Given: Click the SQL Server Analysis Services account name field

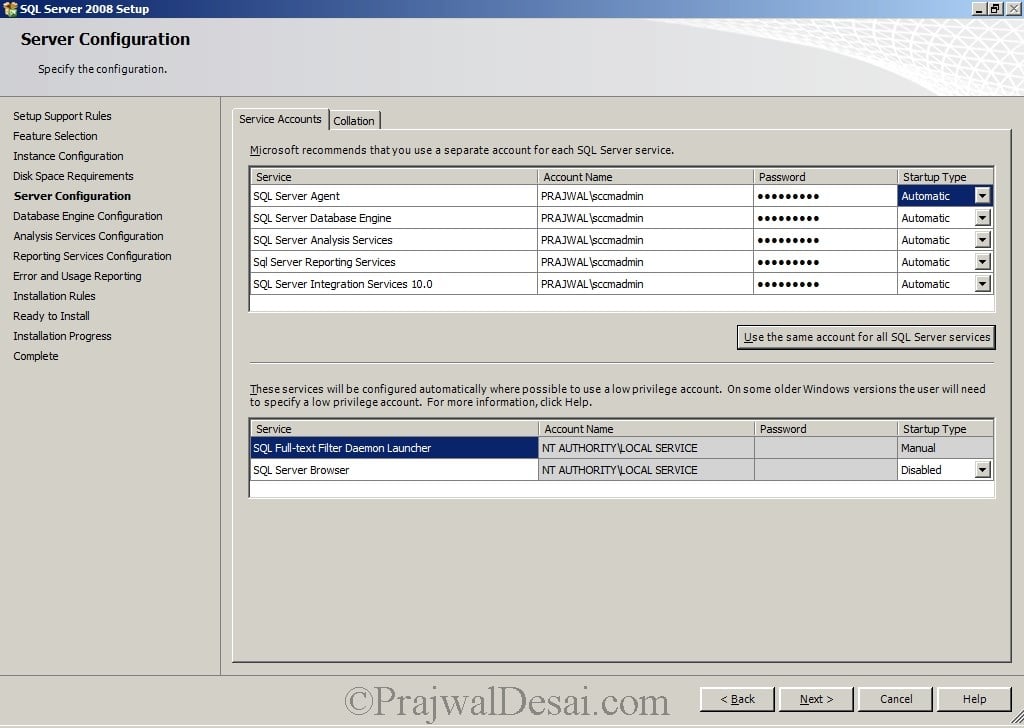Looking at the screenshot, I should point(645,240).
